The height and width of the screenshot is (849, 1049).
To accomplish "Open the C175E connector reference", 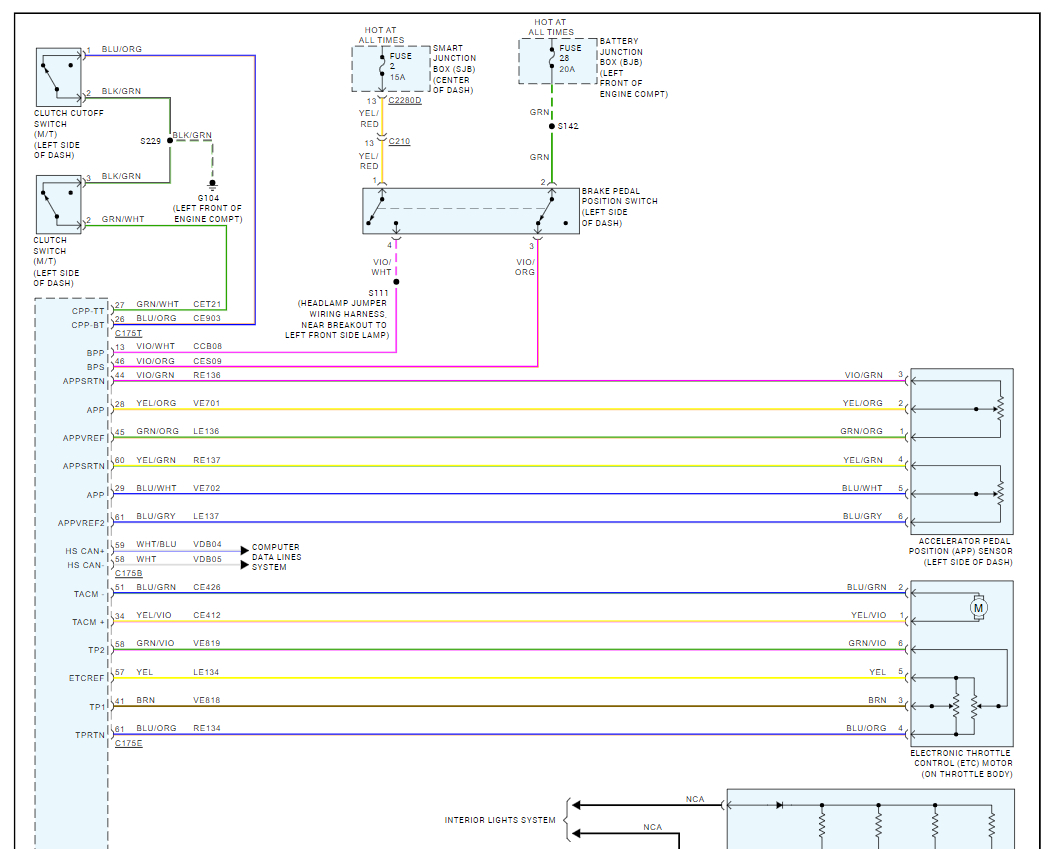I will 128,743.
